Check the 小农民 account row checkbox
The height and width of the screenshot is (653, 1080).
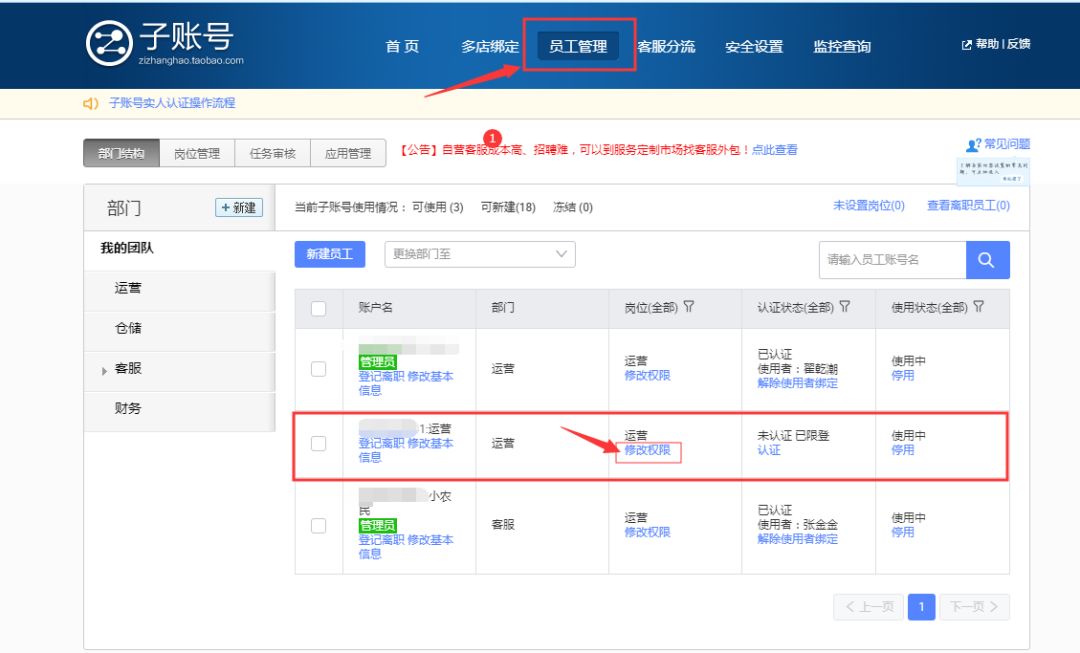[318, 525]
